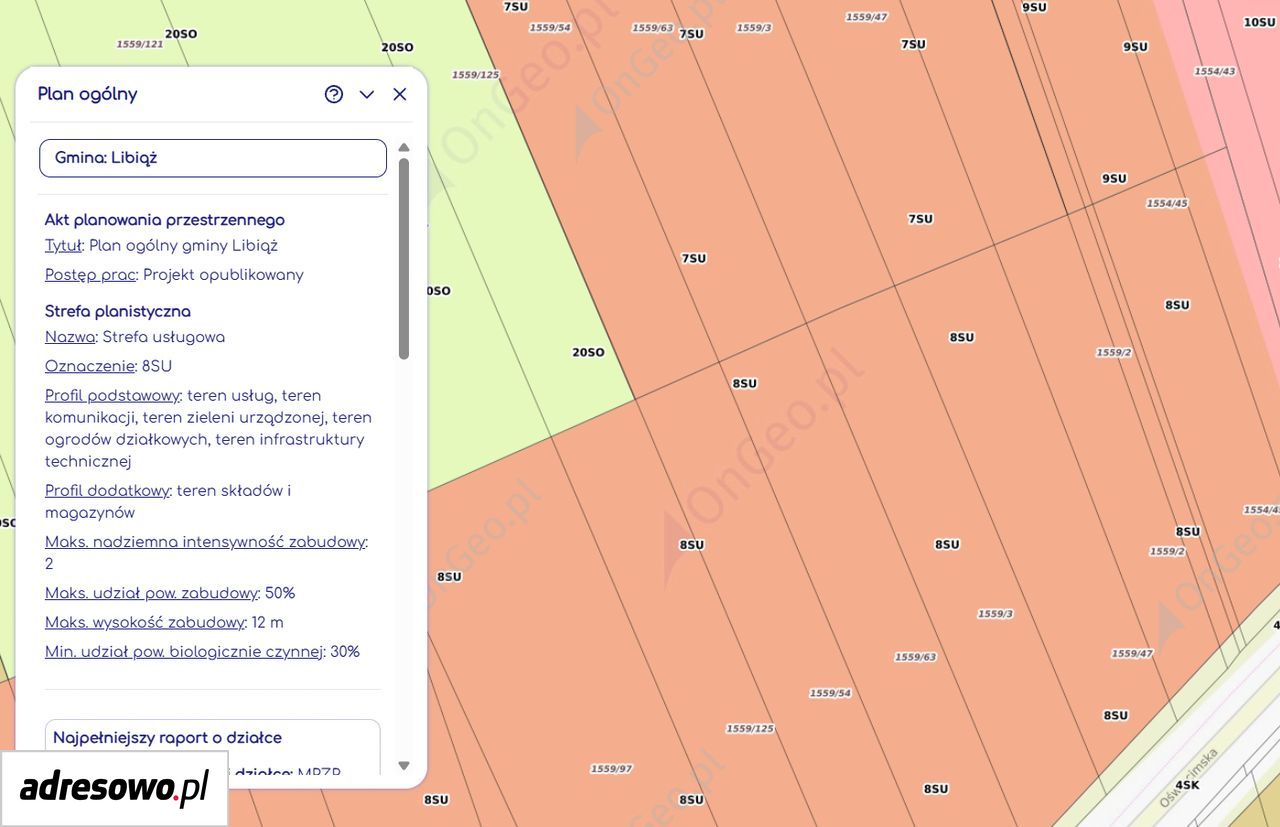Click the Najpełniejszy raport o działce heading
Image resolution: width=1280 pixels, height=827 pixels.
click(x=167, y=738)
